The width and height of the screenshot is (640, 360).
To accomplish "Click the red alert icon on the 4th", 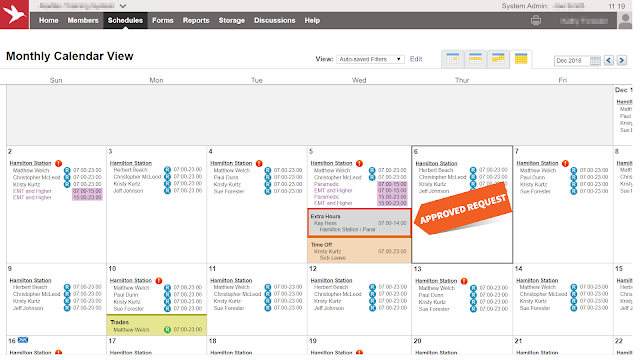I will tap(259, 163).
